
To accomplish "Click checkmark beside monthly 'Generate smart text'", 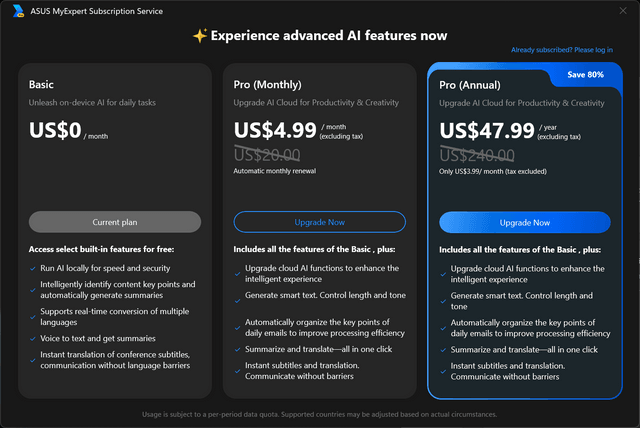I will (x=238, y=301).
